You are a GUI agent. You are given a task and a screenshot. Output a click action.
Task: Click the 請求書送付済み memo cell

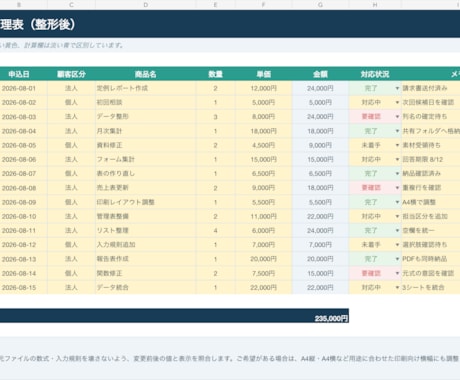click(x=431, y=88)
